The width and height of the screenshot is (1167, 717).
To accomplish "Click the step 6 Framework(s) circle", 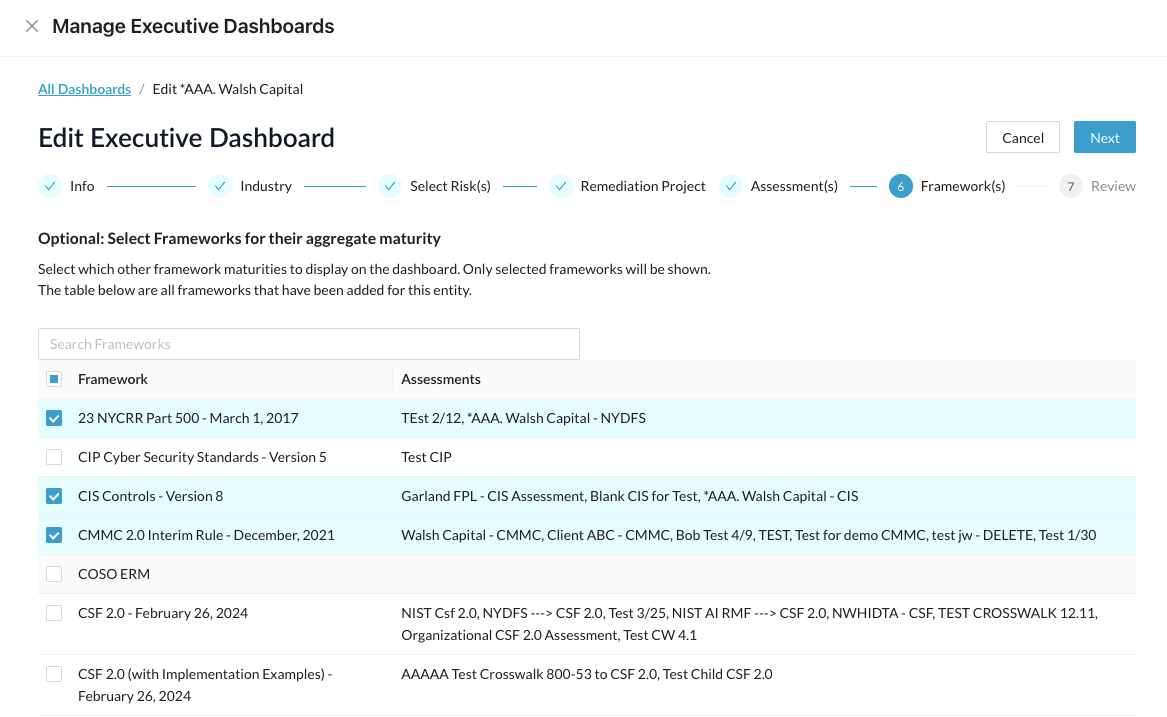I will (901, 186).
